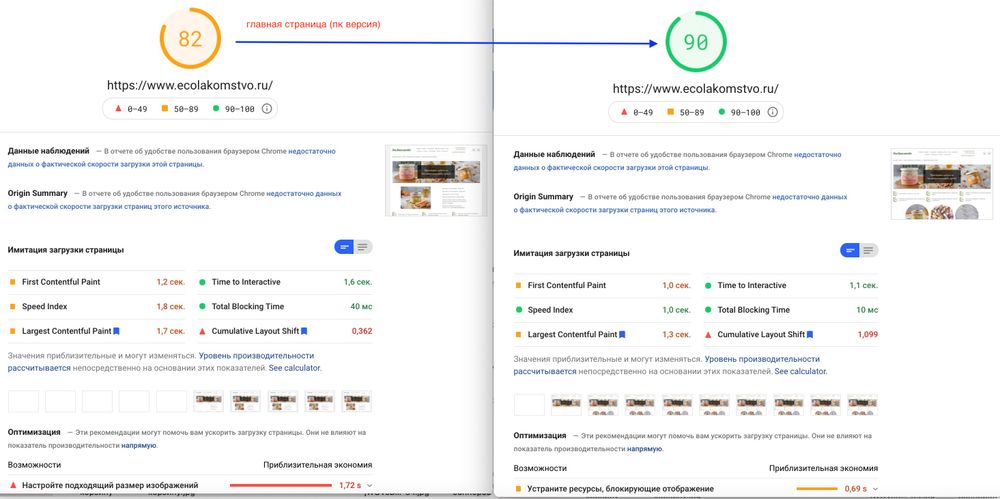This screenshot has width=1000, height=499.
Task: Click bookmark icon next to left Largest Contentful Paint
Action: point(117,331)
